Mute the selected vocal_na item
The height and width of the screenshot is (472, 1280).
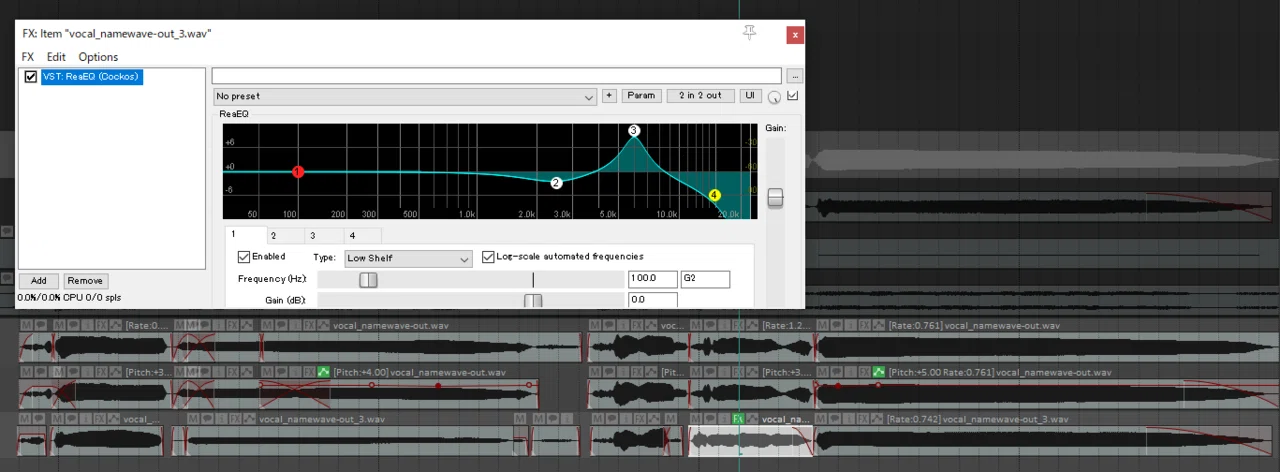pos(696,419)
